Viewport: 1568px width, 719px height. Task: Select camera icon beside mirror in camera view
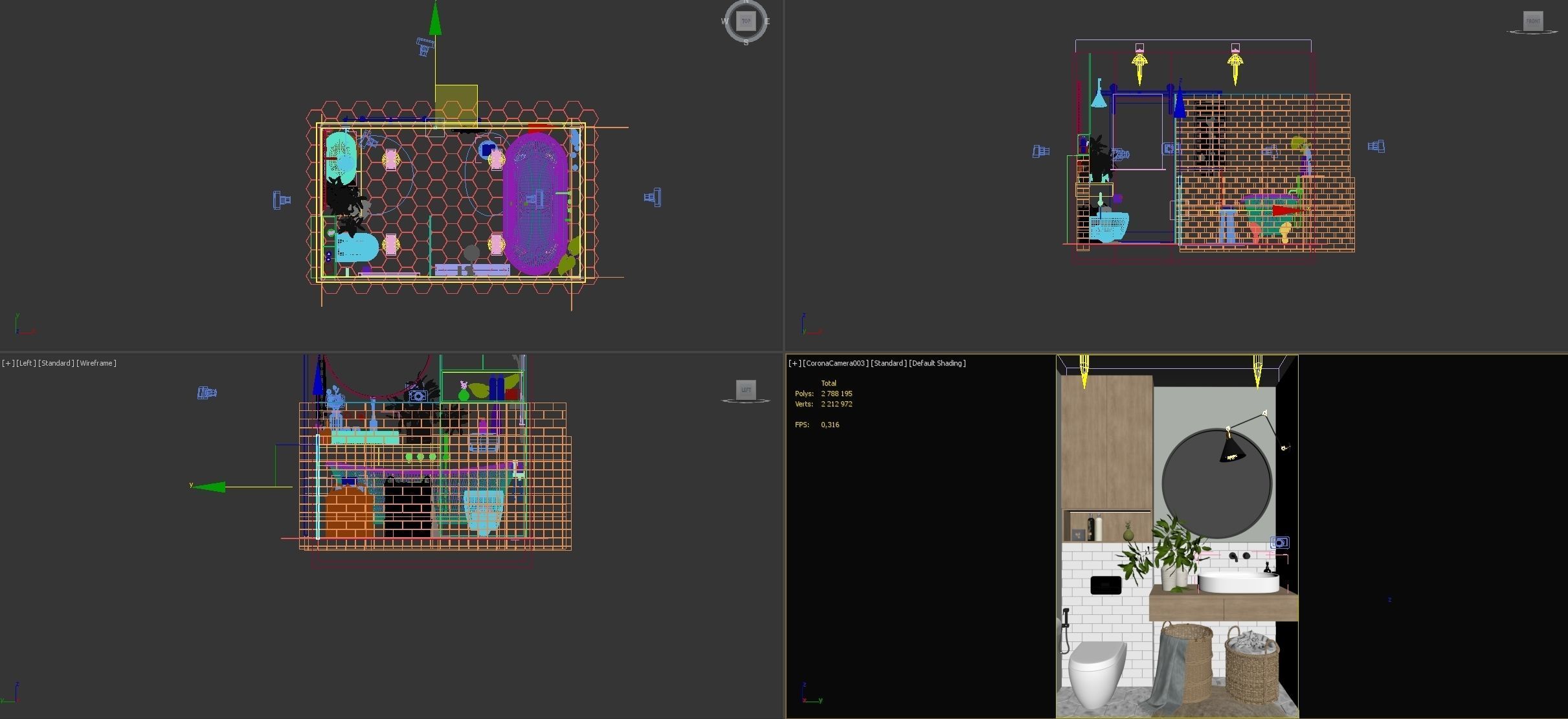tap(1279, 542)
